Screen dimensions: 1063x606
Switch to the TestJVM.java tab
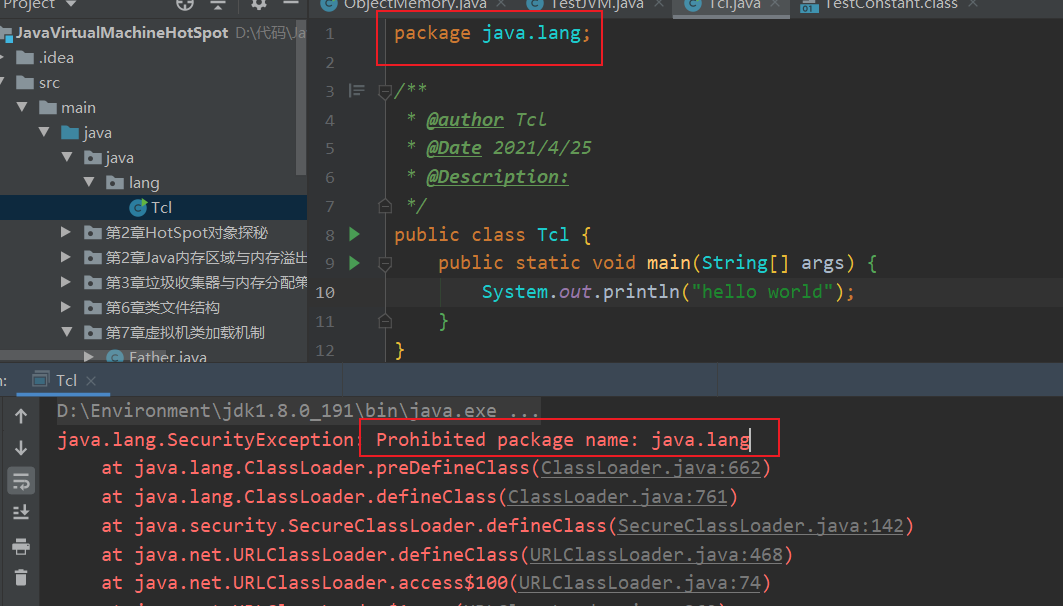point(597,5)
